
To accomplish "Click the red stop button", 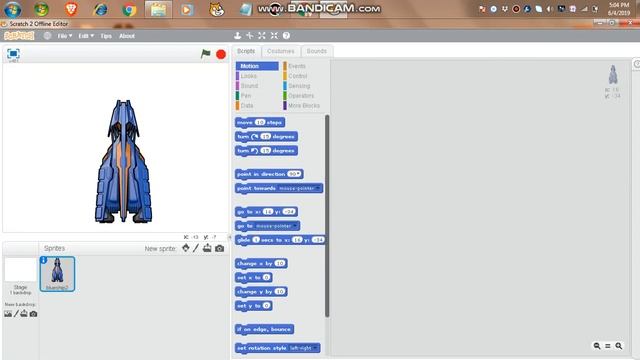I will point(221,54).
